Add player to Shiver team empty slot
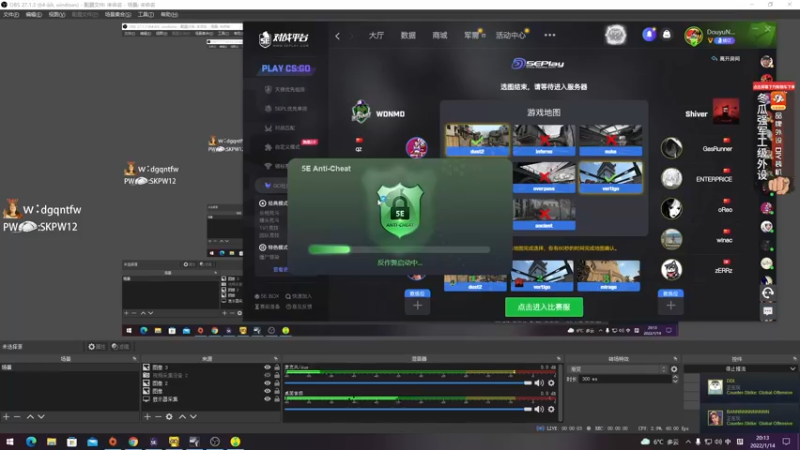 [x=670, y=306]
